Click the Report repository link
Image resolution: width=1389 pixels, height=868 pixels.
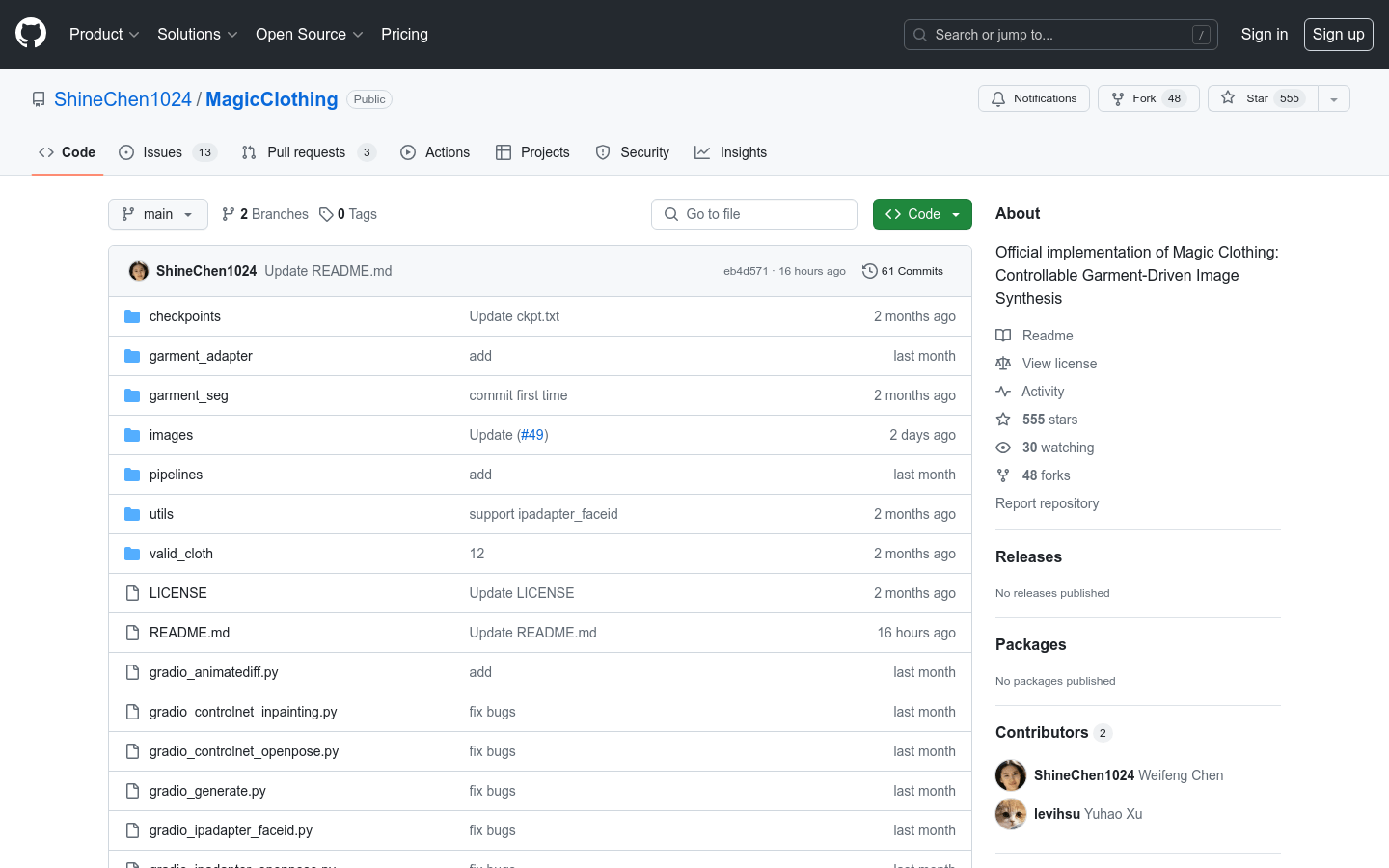1047,503
